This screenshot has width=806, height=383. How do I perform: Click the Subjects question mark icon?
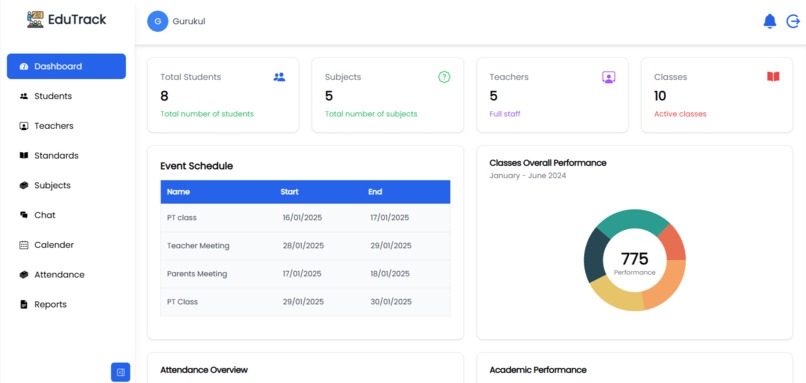(x=444, y=77)
